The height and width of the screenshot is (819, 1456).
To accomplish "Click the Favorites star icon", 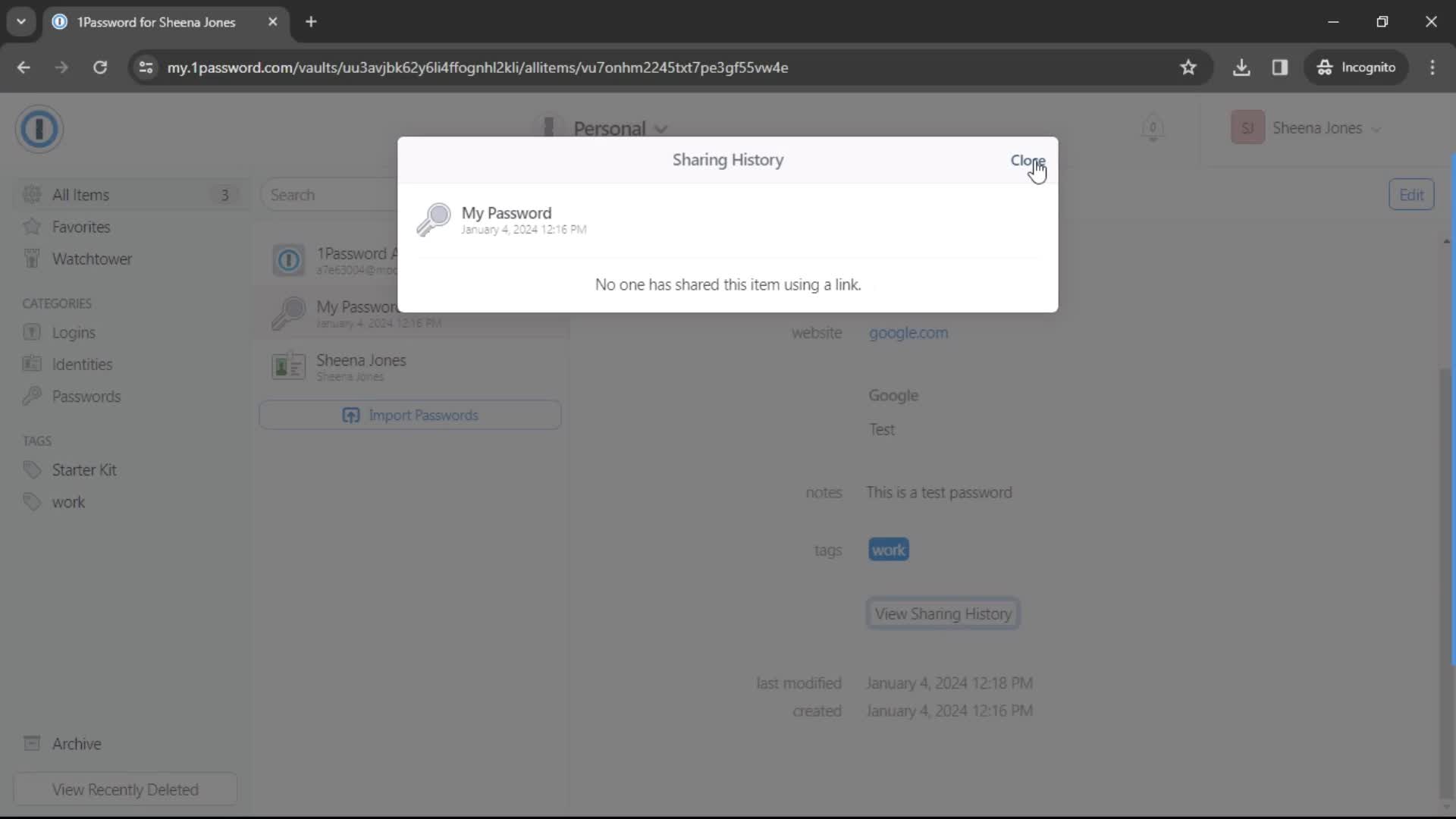I will click(31, 226).
